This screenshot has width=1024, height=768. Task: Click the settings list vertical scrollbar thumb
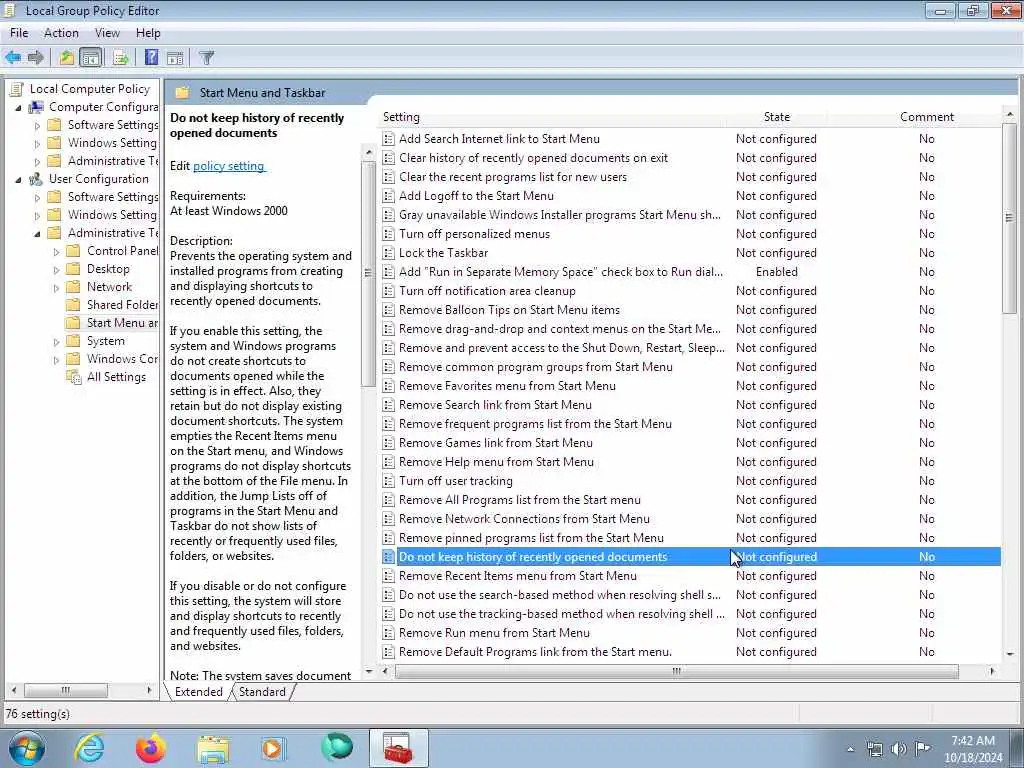(x=1009, y=219)
